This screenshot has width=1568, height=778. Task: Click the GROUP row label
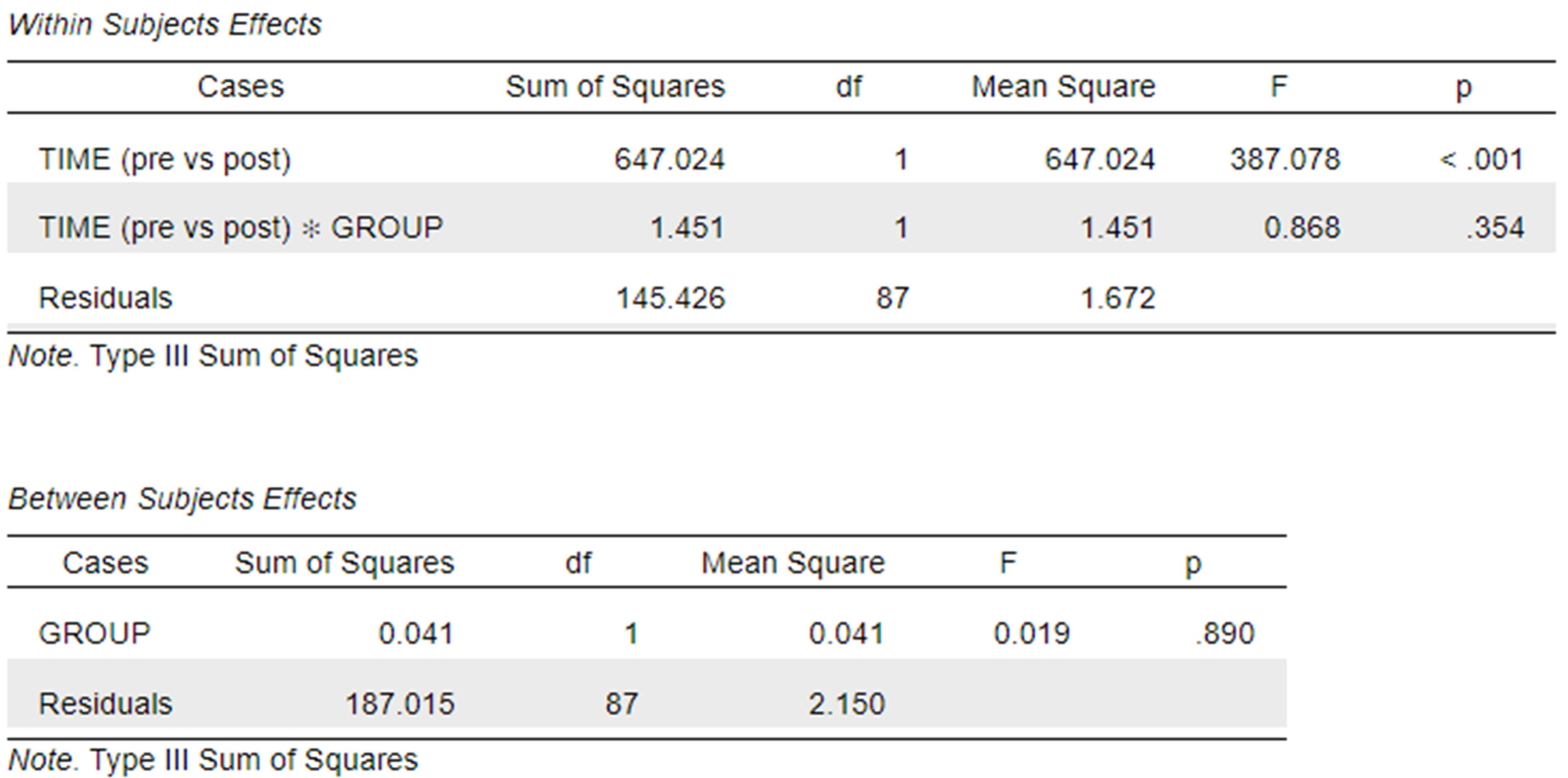[x=94, y=633]
